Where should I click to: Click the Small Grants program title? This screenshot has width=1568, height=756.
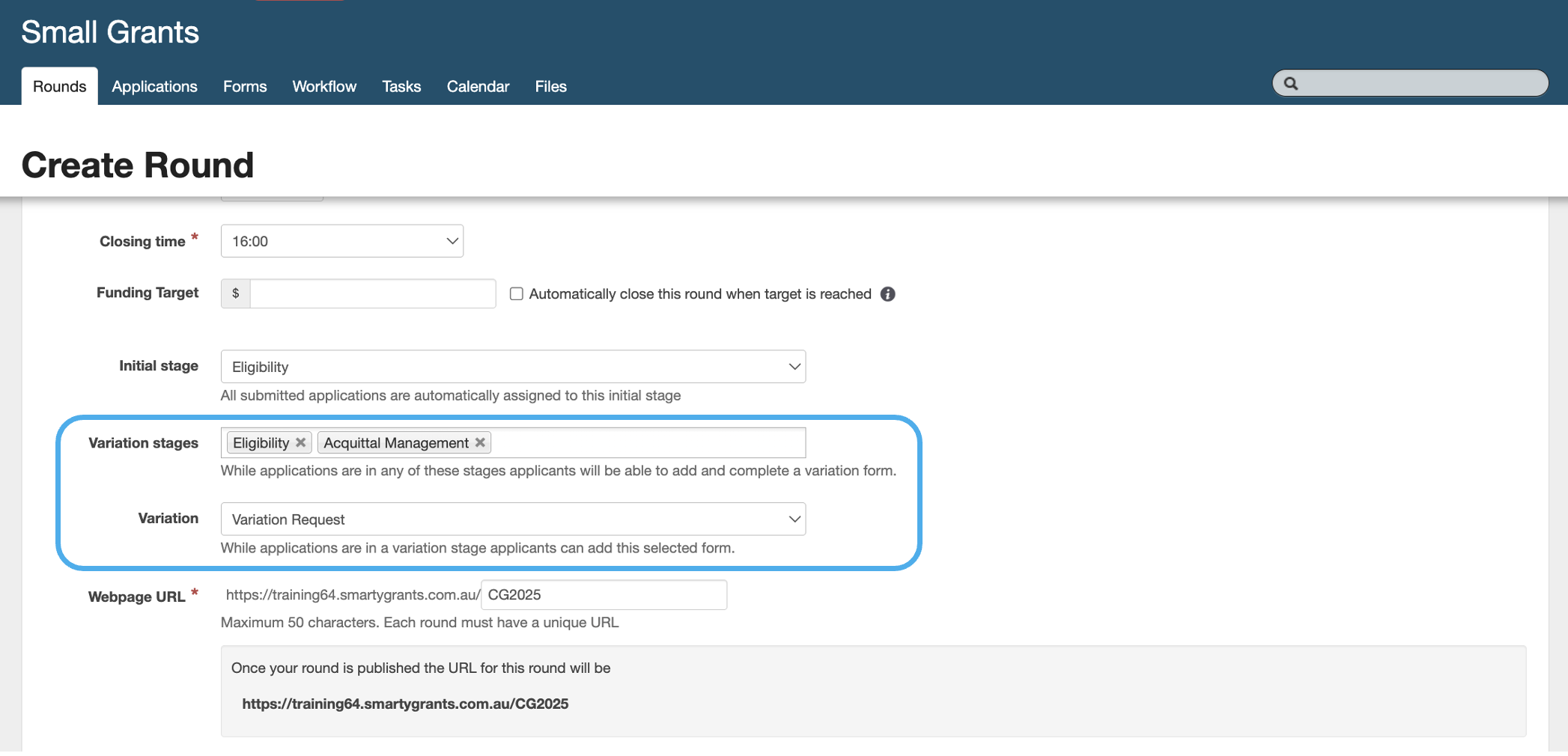click(x=110, y=32)
